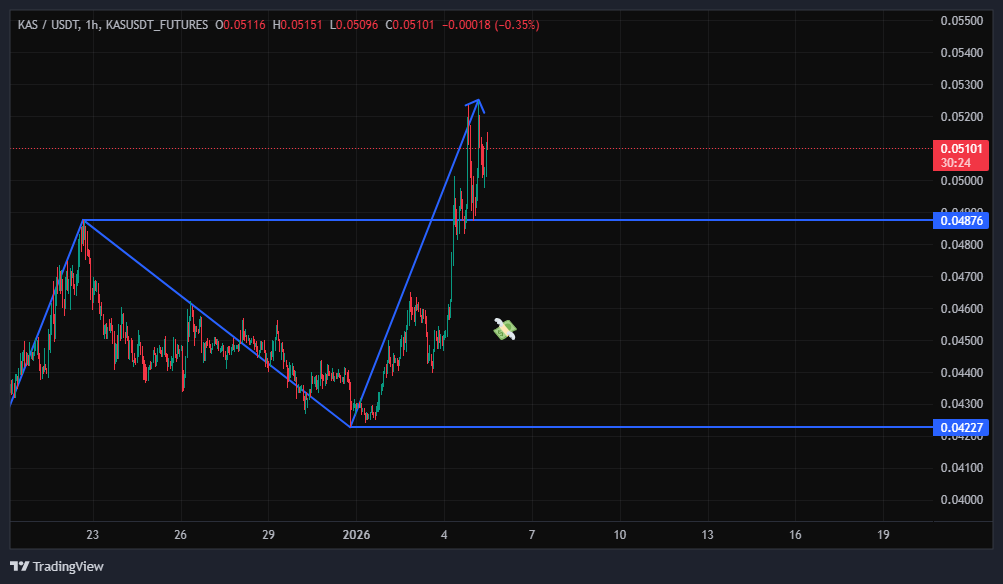Screen dimensions: 1003x584
Task: Select the blue 0.04227 price label
Action: [960, 428]
